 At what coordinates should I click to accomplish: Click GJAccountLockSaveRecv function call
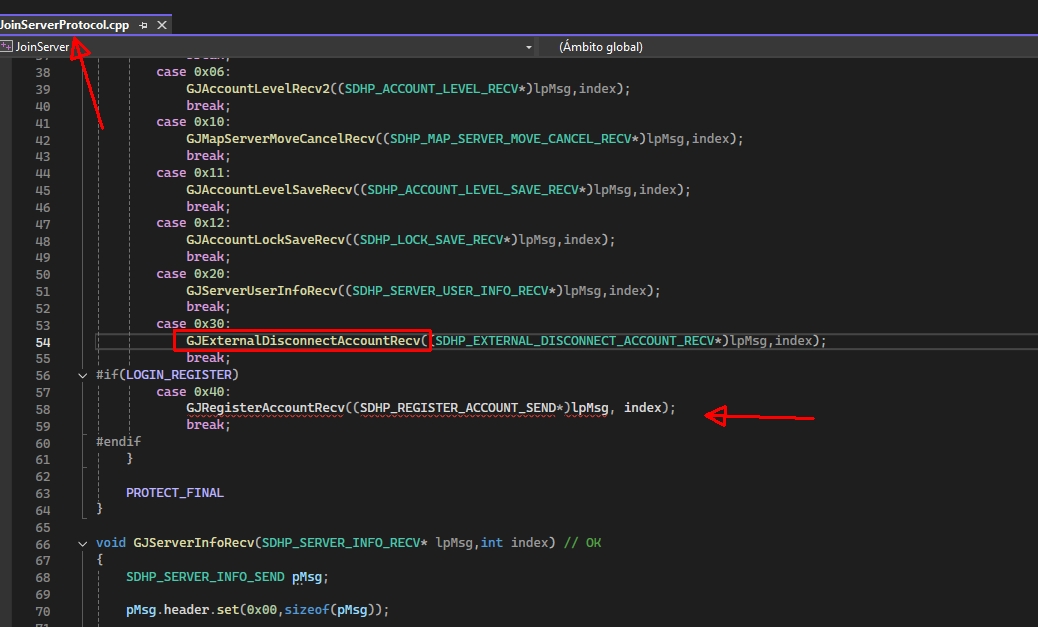pos(265,240)
